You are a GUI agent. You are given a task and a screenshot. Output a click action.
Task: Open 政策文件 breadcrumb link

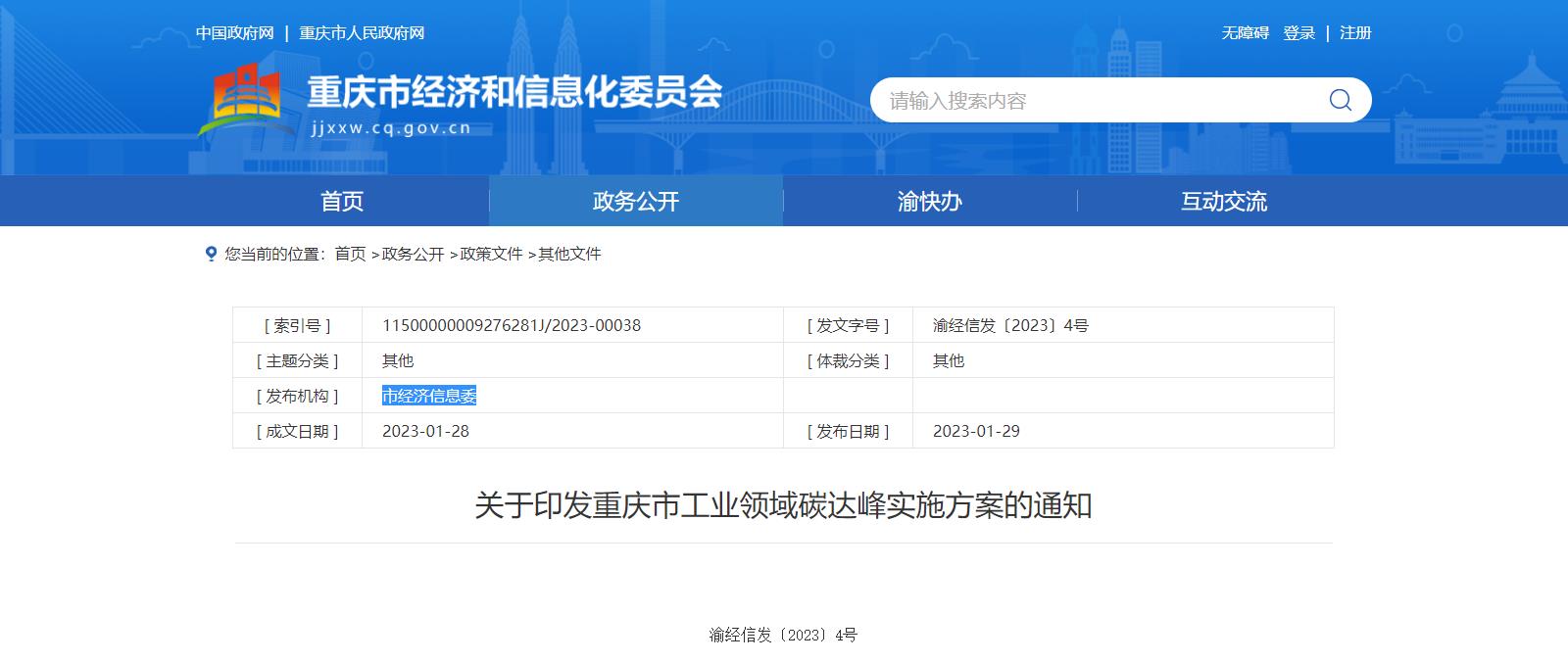[491, 254]
